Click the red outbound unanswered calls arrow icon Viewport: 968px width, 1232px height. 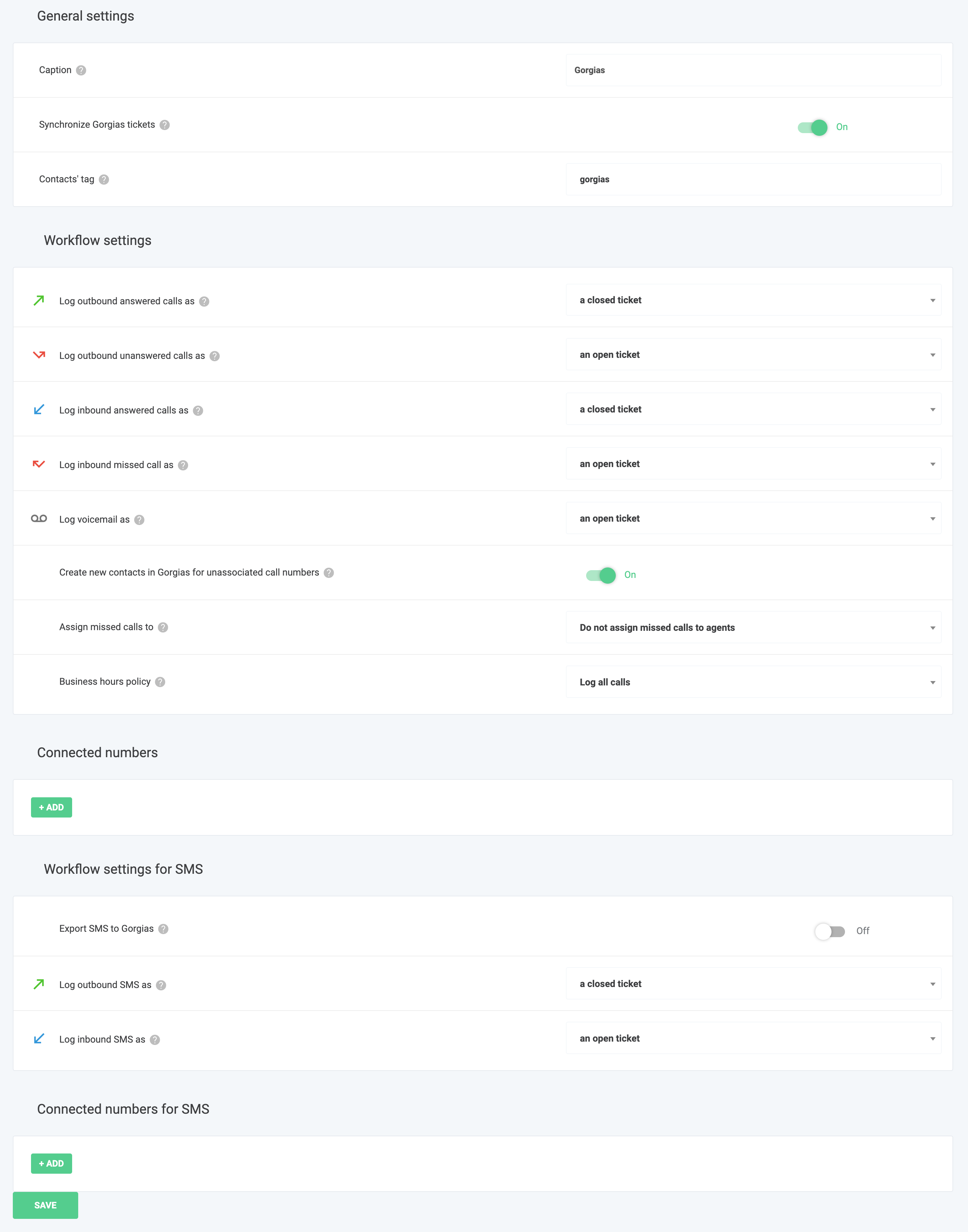click(x=38, y=355)
